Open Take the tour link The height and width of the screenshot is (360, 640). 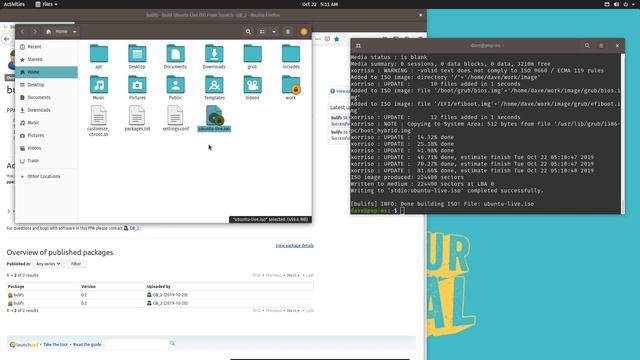56,345
